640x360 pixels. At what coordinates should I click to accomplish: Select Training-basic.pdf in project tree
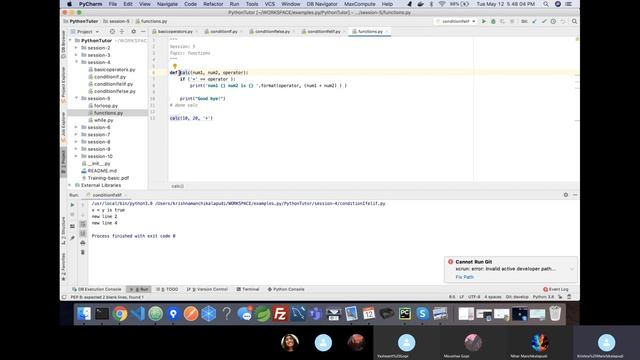pos(108,178)
